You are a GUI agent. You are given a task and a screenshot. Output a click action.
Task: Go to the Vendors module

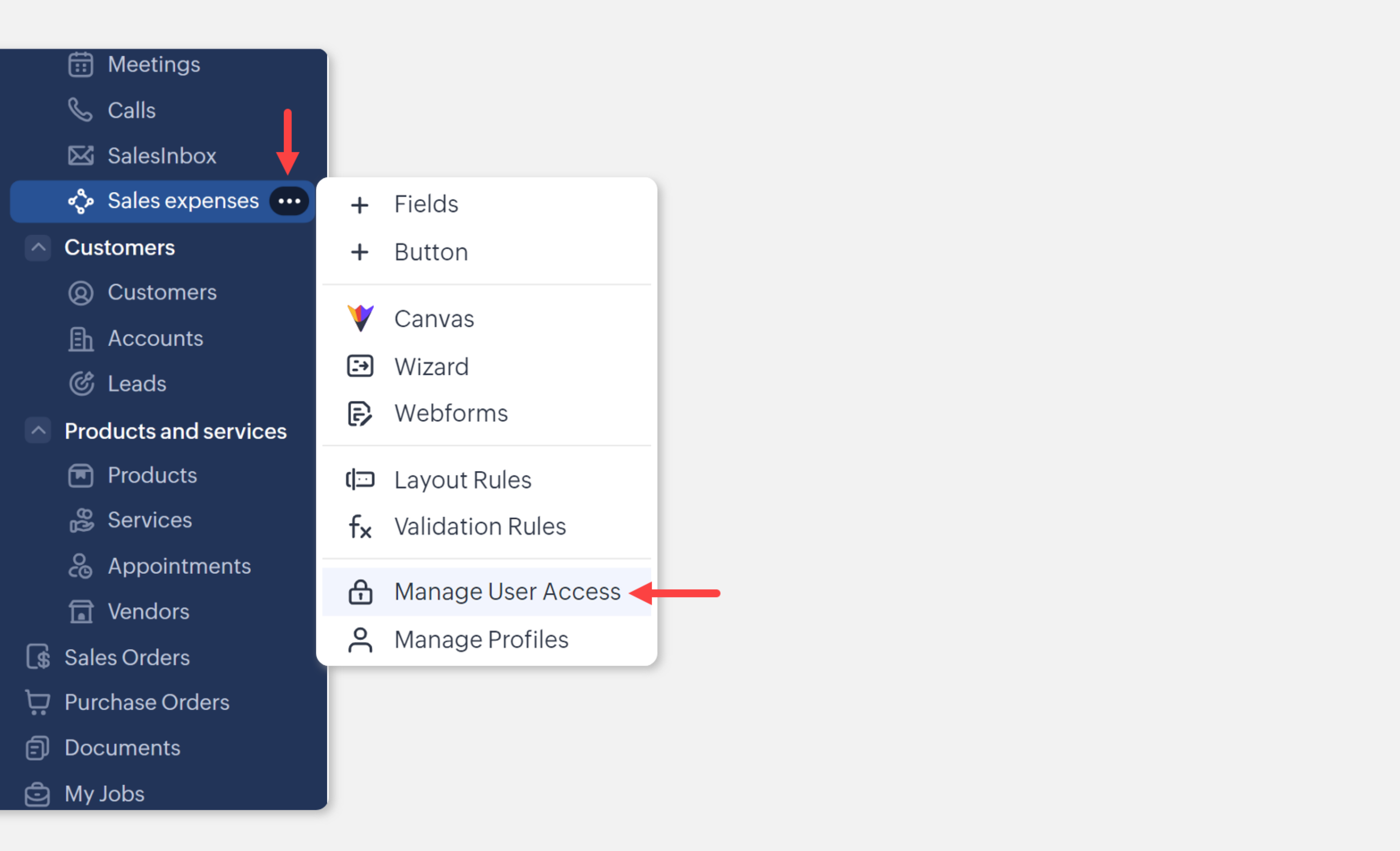pyautogui.click(x=148, y=611)
